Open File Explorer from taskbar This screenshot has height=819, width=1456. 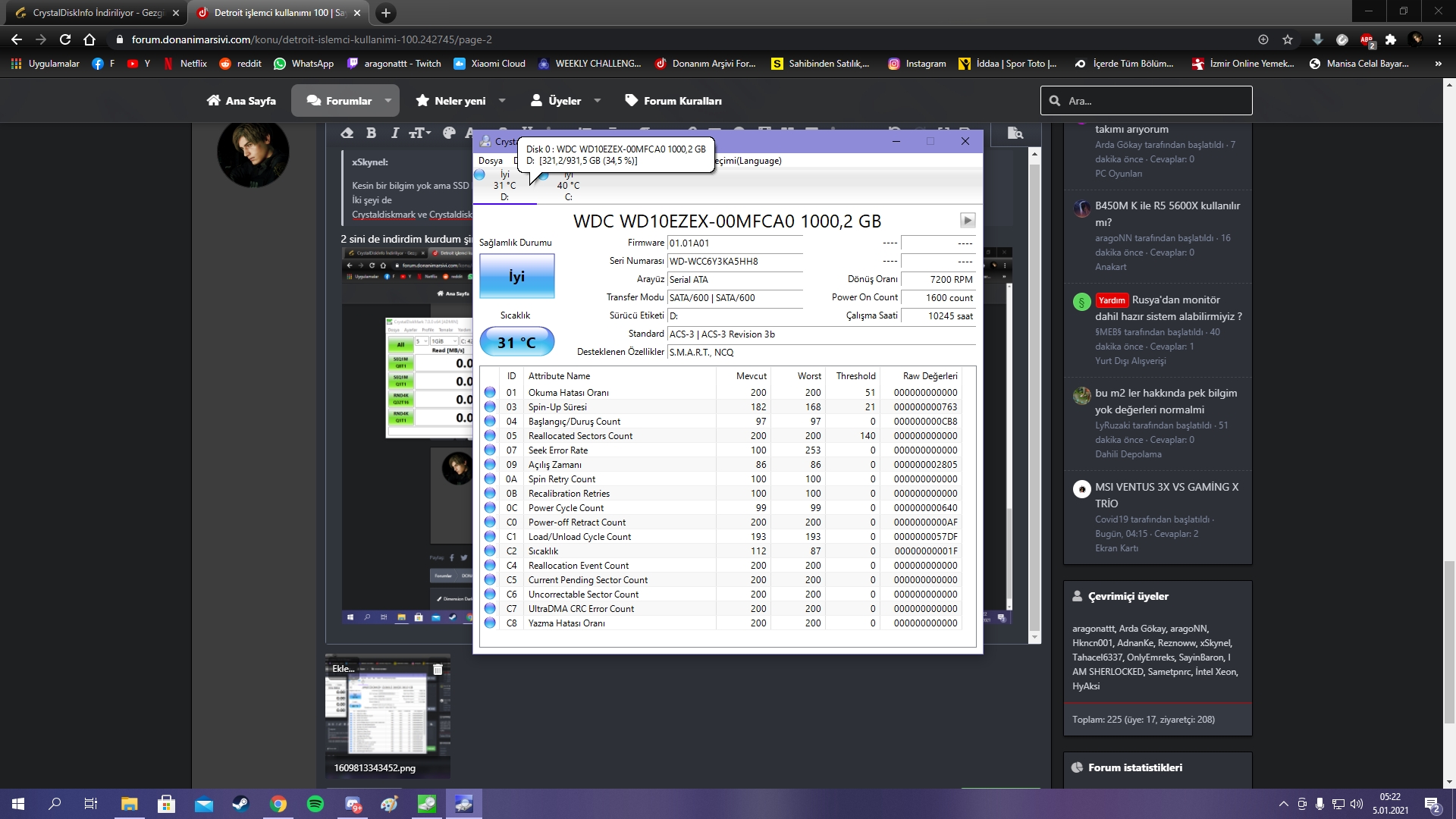[129, 804]
